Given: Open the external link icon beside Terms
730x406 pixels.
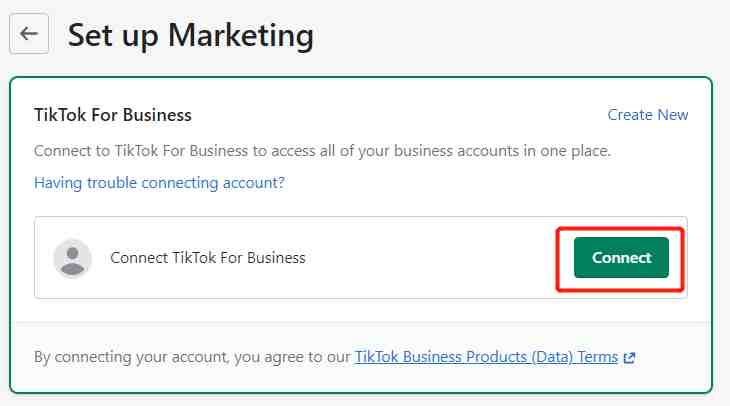Looking at the screenshot, I should click(x=629, y=358).
